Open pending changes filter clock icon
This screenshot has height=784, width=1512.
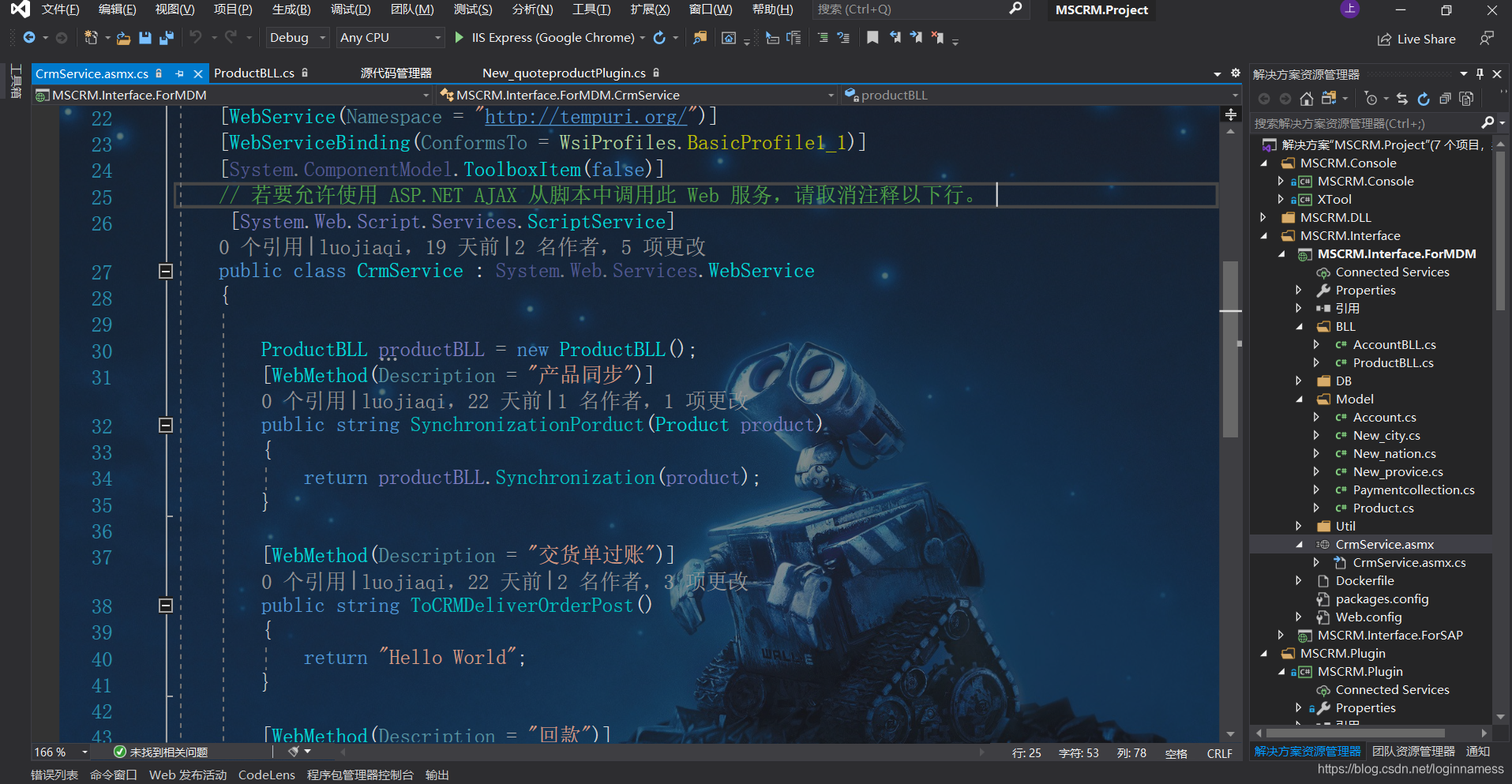pyautogui.click(x=1371, y=99)
